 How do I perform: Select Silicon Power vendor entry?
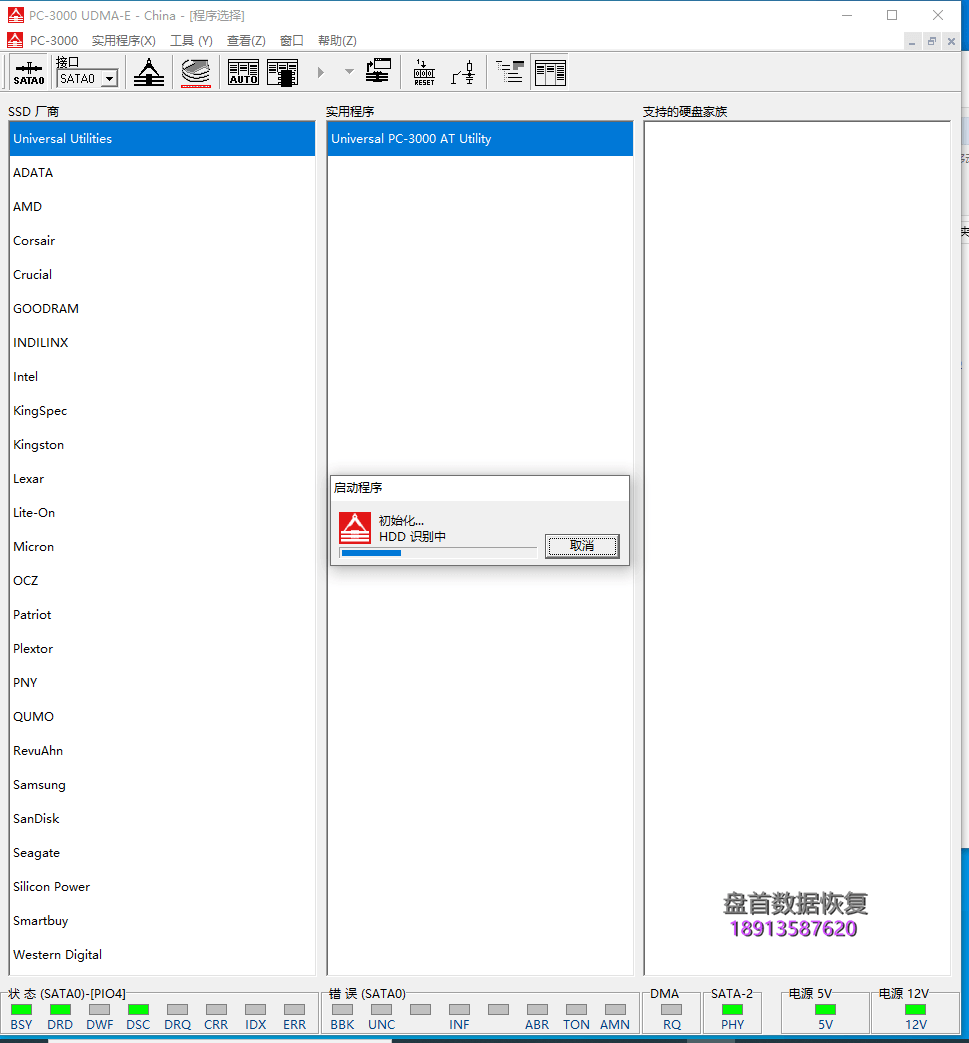click(162, 886)
